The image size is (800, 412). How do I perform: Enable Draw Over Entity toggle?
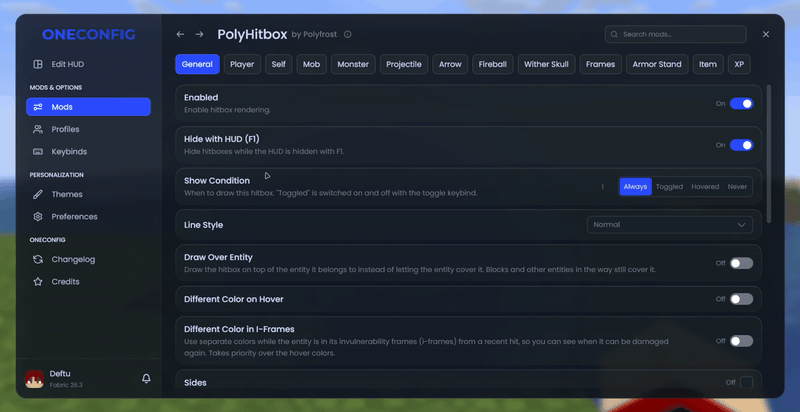click(741, 263)
